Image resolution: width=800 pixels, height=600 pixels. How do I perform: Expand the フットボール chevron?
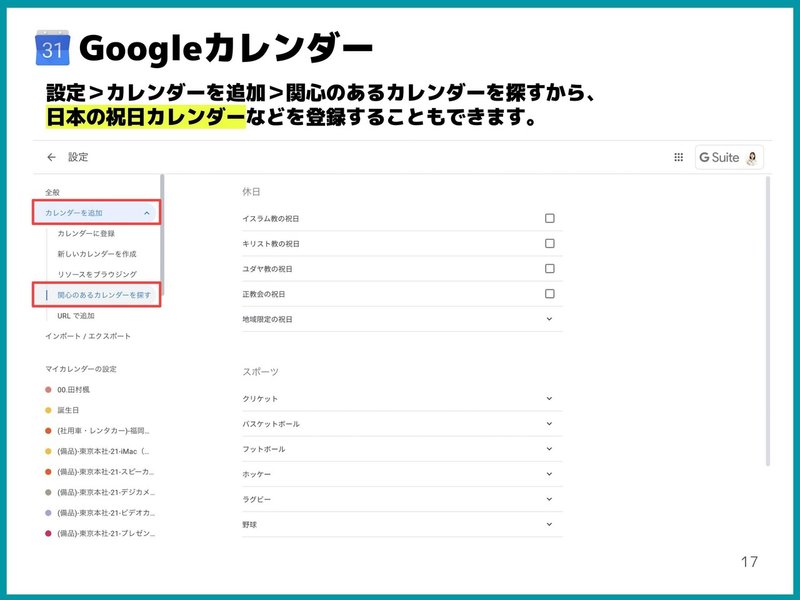coord(549,449)
